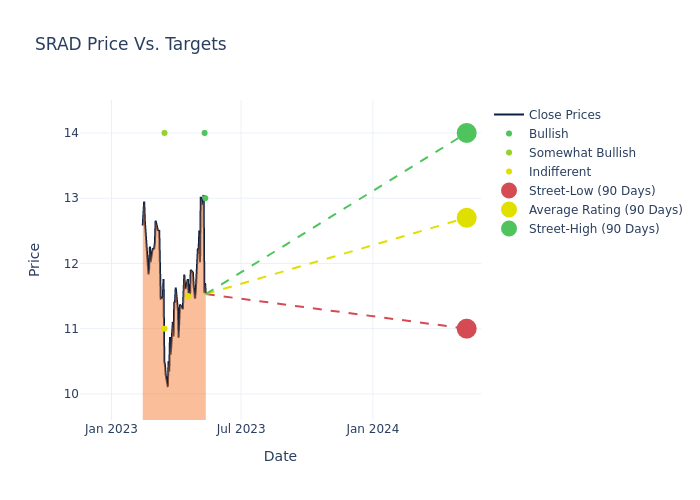
Task: Click large green Street-High marker on chart
Action: 466,133
